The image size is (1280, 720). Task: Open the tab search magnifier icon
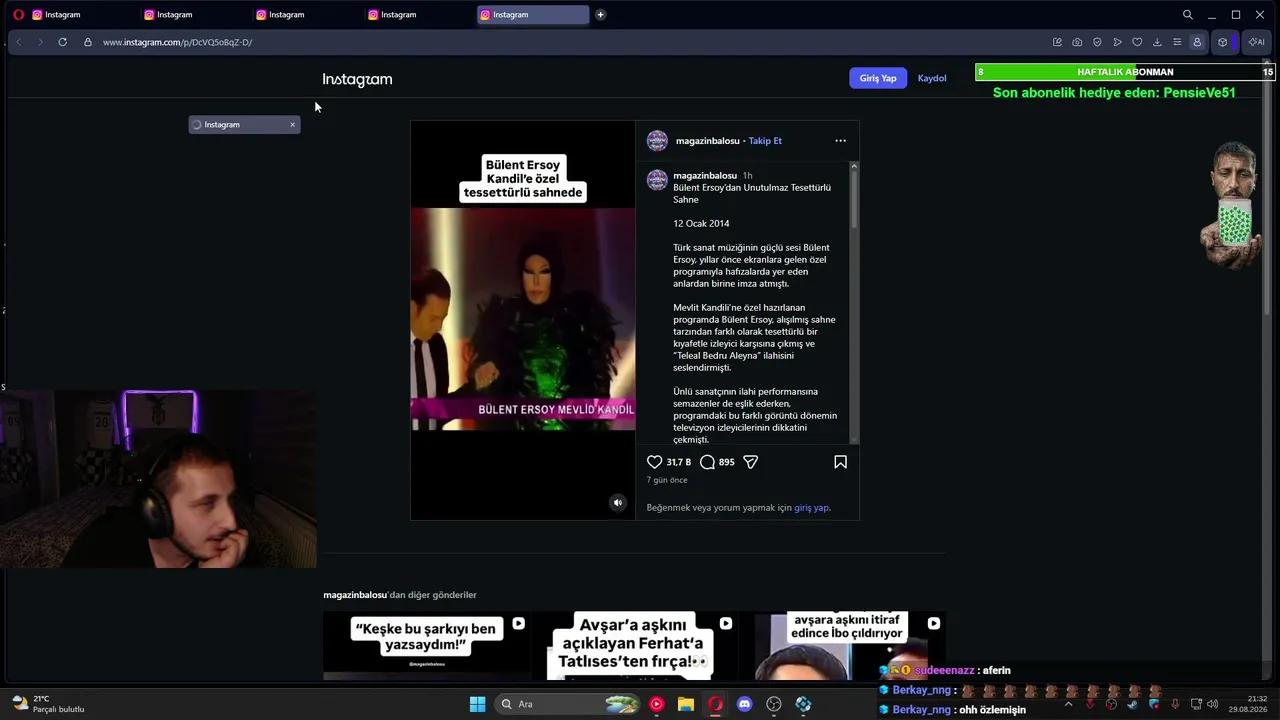click(x=1188, y=15)
